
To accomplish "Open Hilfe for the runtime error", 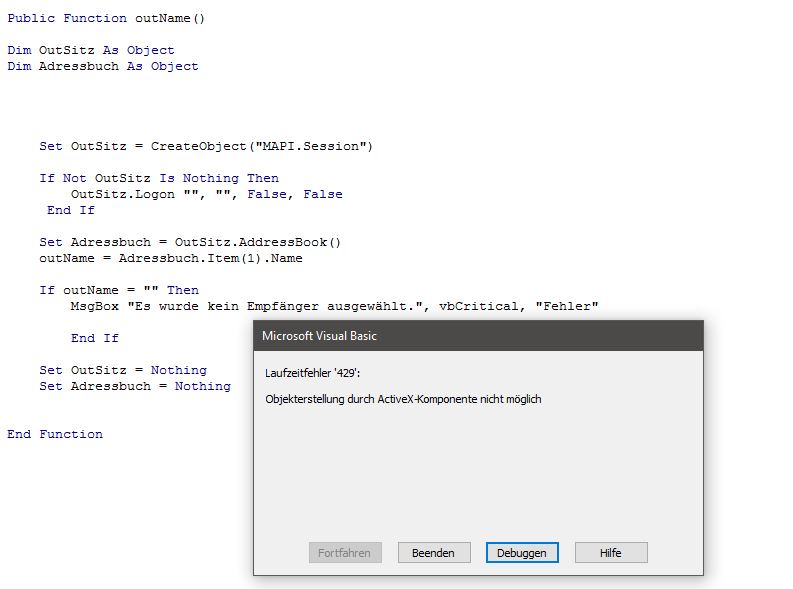I will pyautogui.click(x=611, y=553).
